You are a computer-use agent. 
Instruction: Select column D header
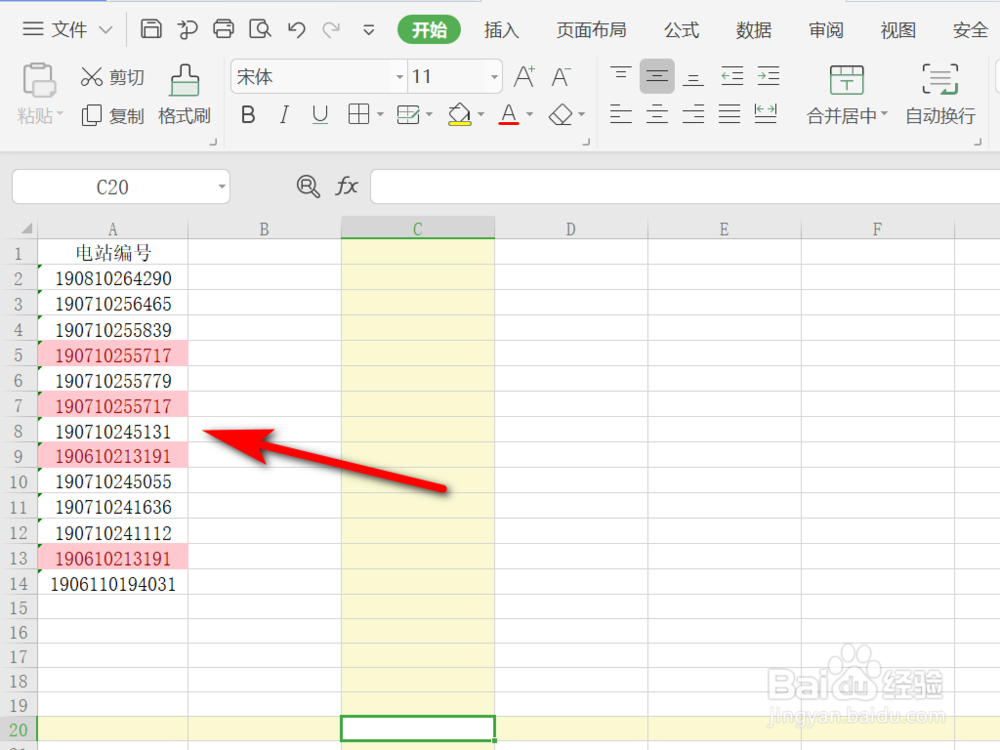click(571, 228)
